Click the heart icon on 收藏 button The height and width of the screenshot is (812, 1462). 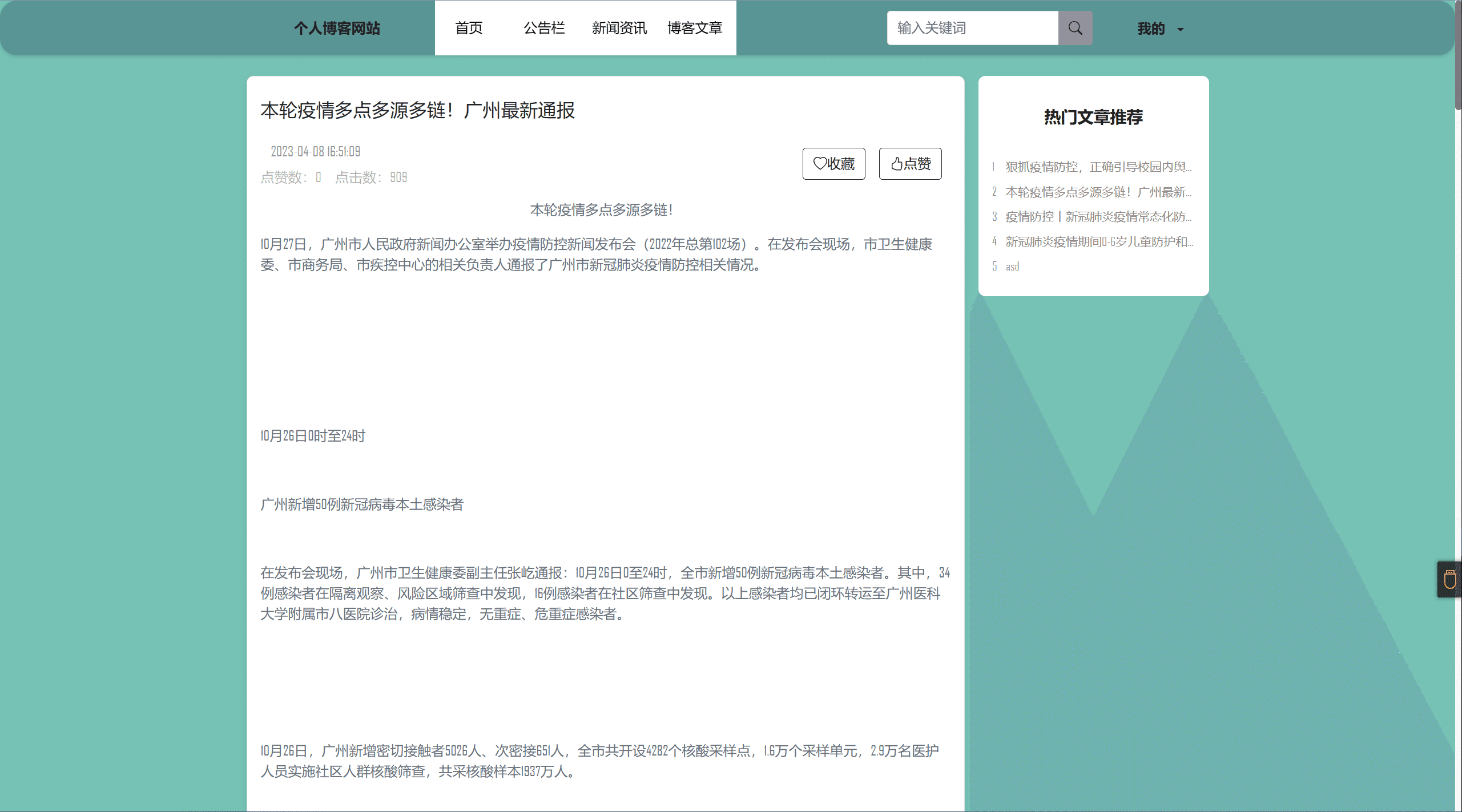[x=820, y=164]
